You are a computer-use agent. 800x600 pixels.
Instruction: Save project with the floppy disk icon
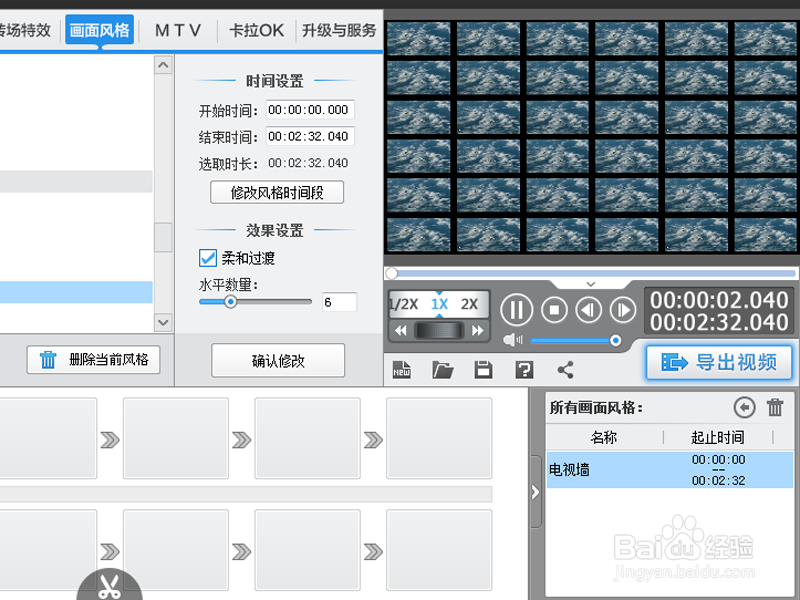tap(483, 369)
